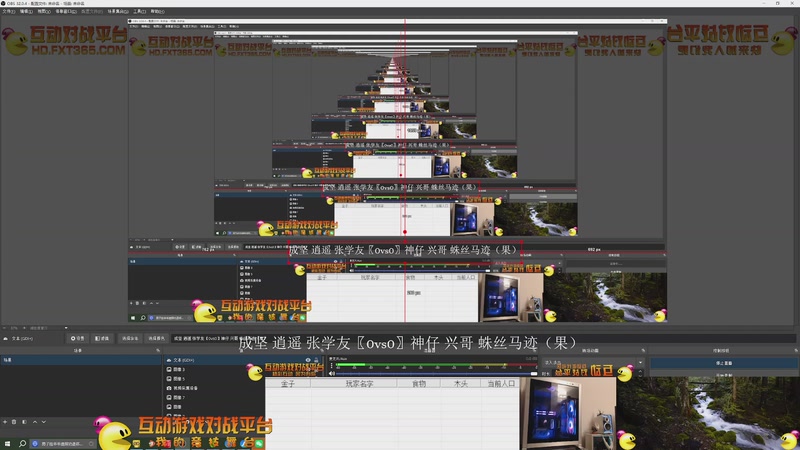Toggle lock of 文本 (GDI+) source
The image size is (800, 450).
pos(316,360)
